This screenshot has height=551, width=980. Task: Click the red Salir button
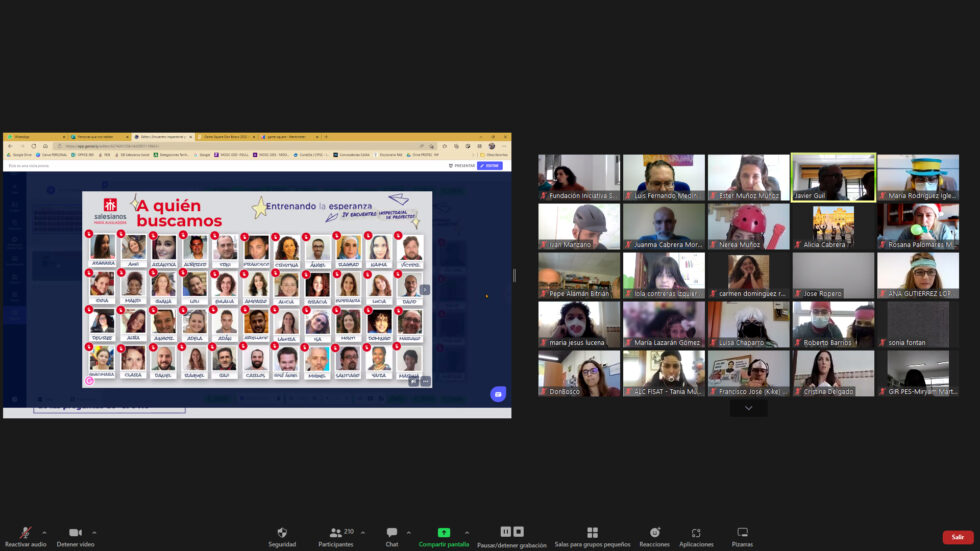click(x=957, y=537)
